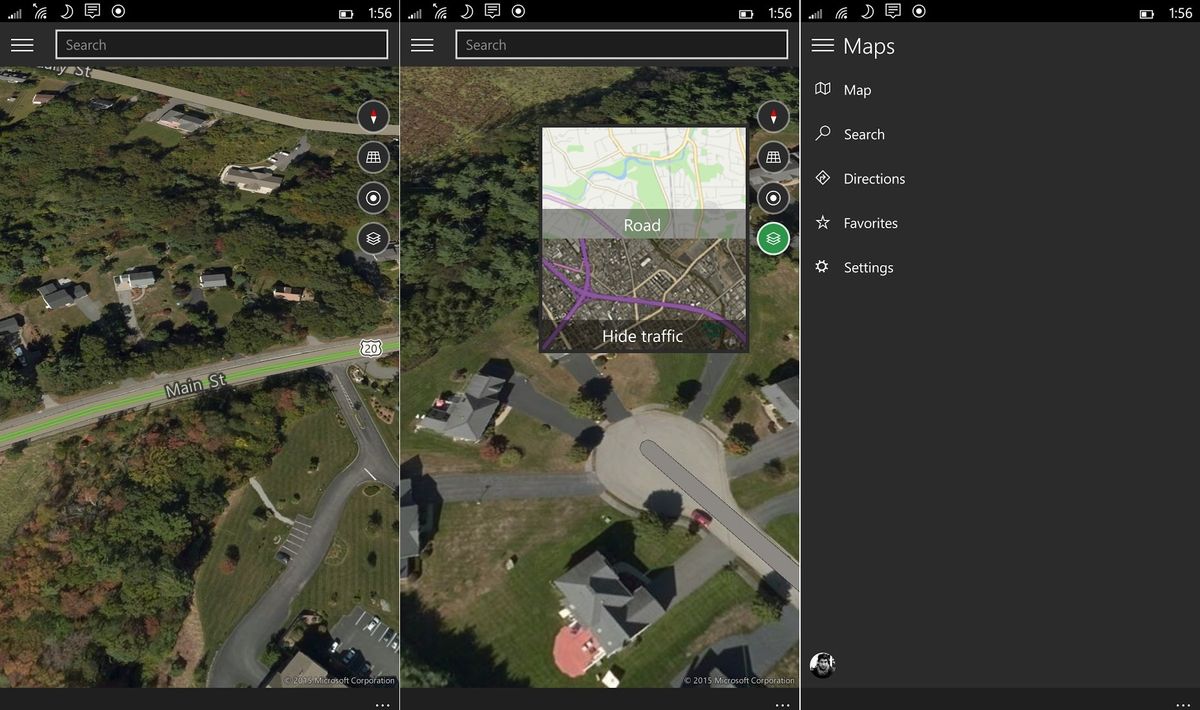
Task: Click the compass tilt icon
Action: (x=372, y=116)
